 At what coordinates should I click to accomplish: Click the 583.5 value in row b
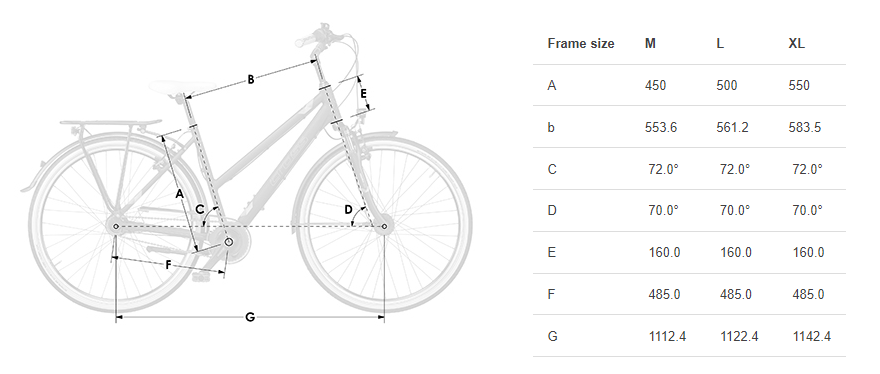click(805, 127)
